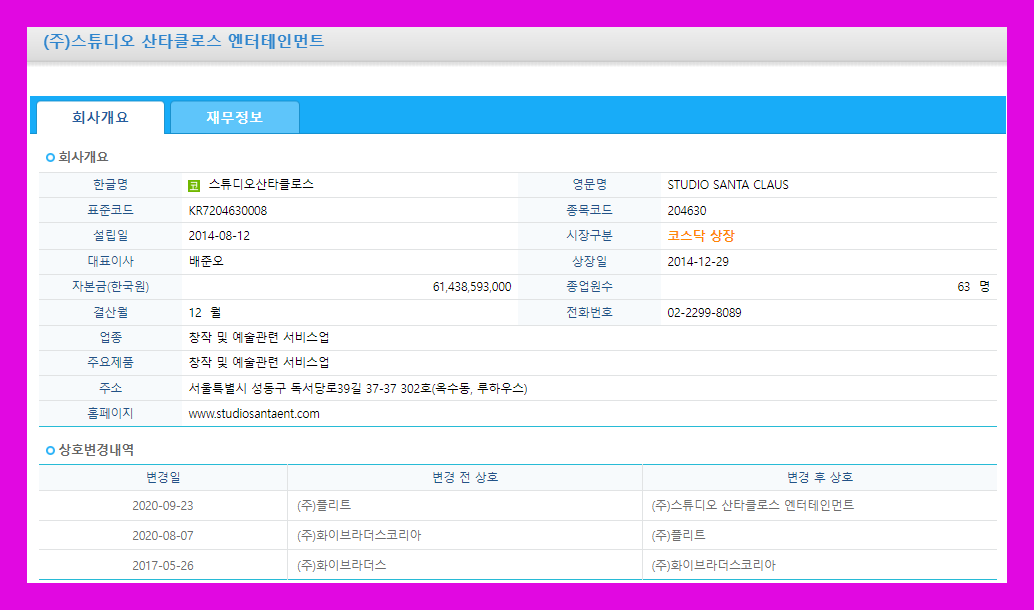1034x610 pixels.
Task: Select standard code KR7204630008
Action: [228, 210]
